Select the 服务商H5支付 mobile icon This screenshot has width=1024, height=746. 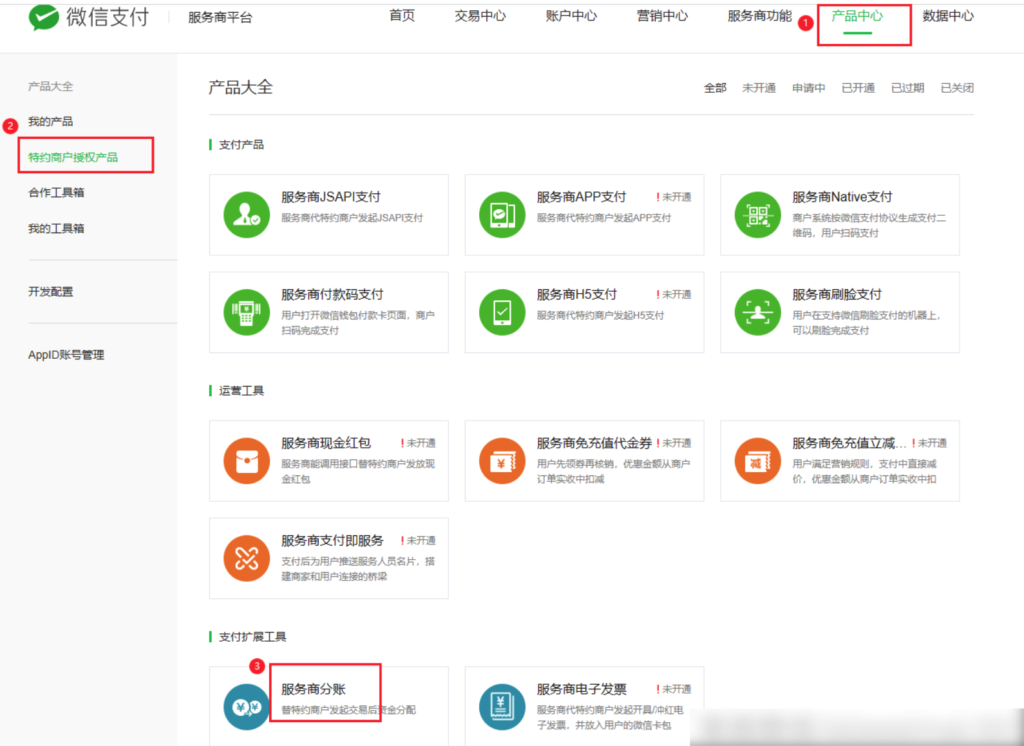[x=501, y=311]
